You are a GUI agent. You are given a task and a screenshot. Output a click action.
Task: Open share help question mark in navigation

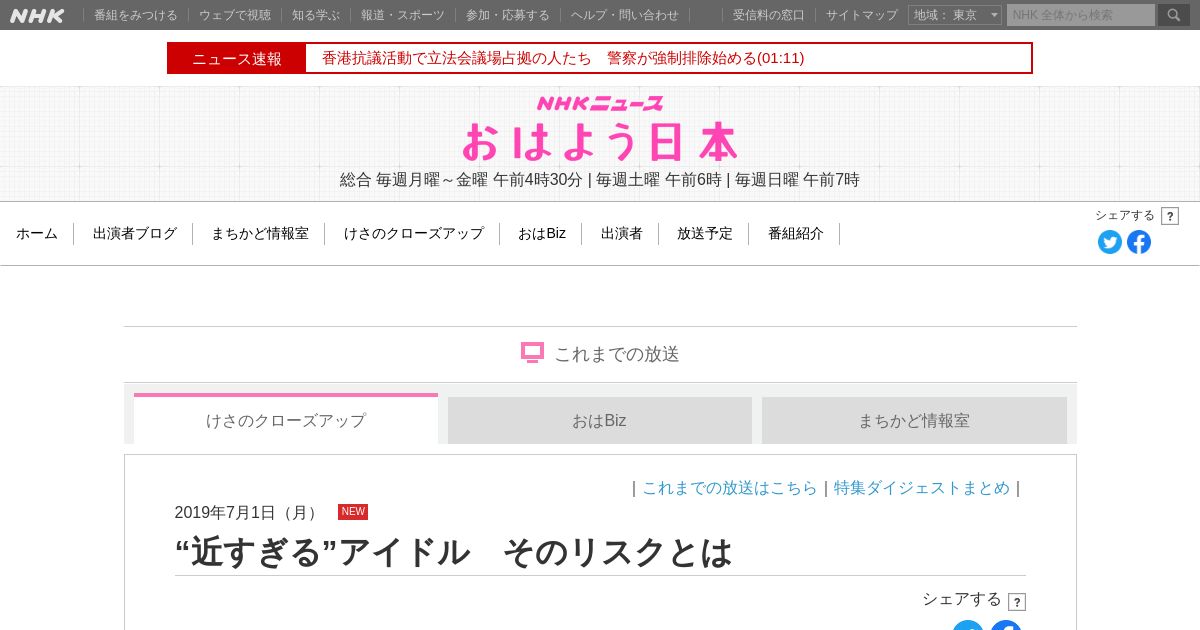(x=1170, y=216)
